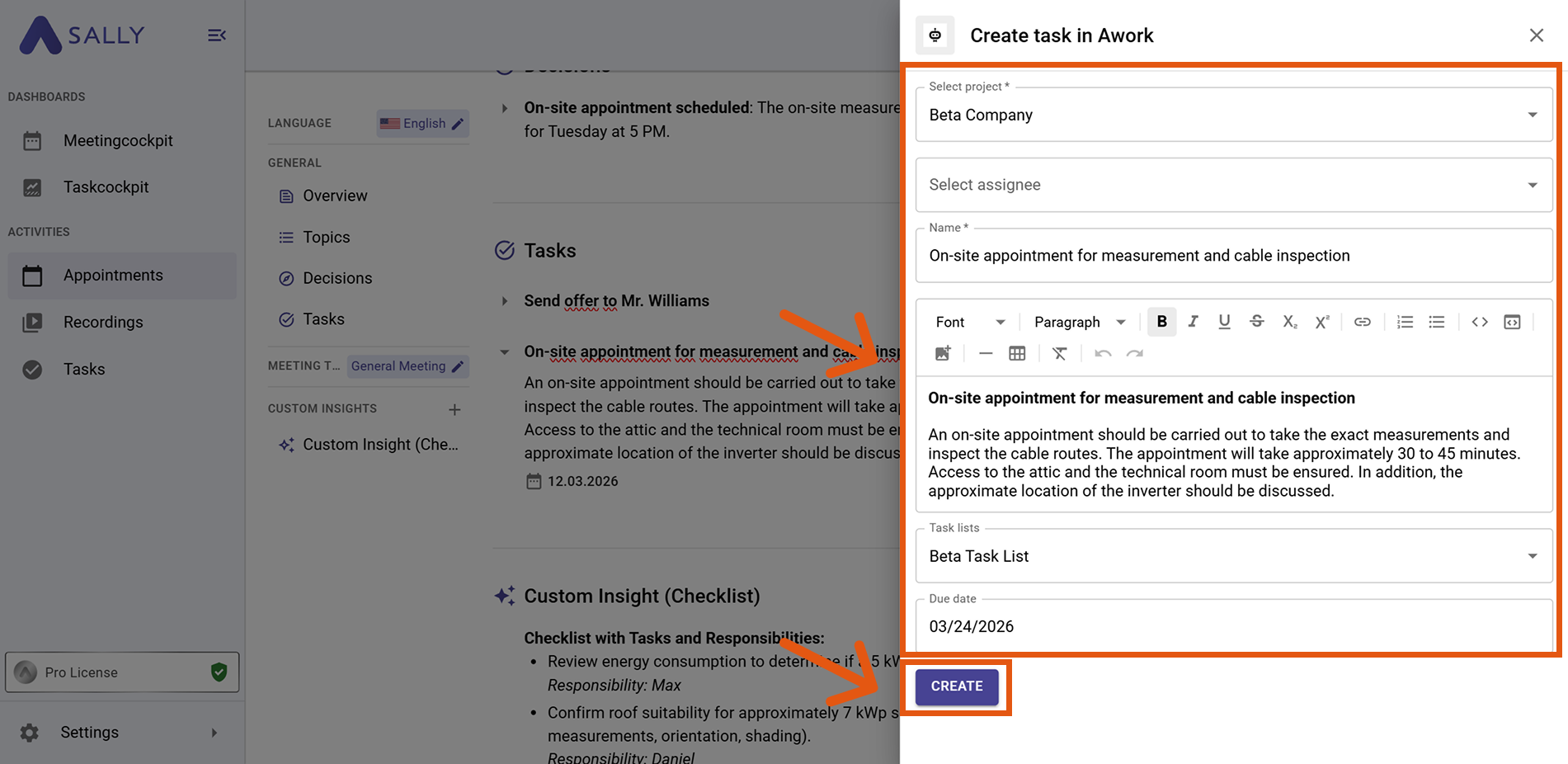1568x764 pixels.
Task: Apply strikethrough formatting
Action: 1256,322
